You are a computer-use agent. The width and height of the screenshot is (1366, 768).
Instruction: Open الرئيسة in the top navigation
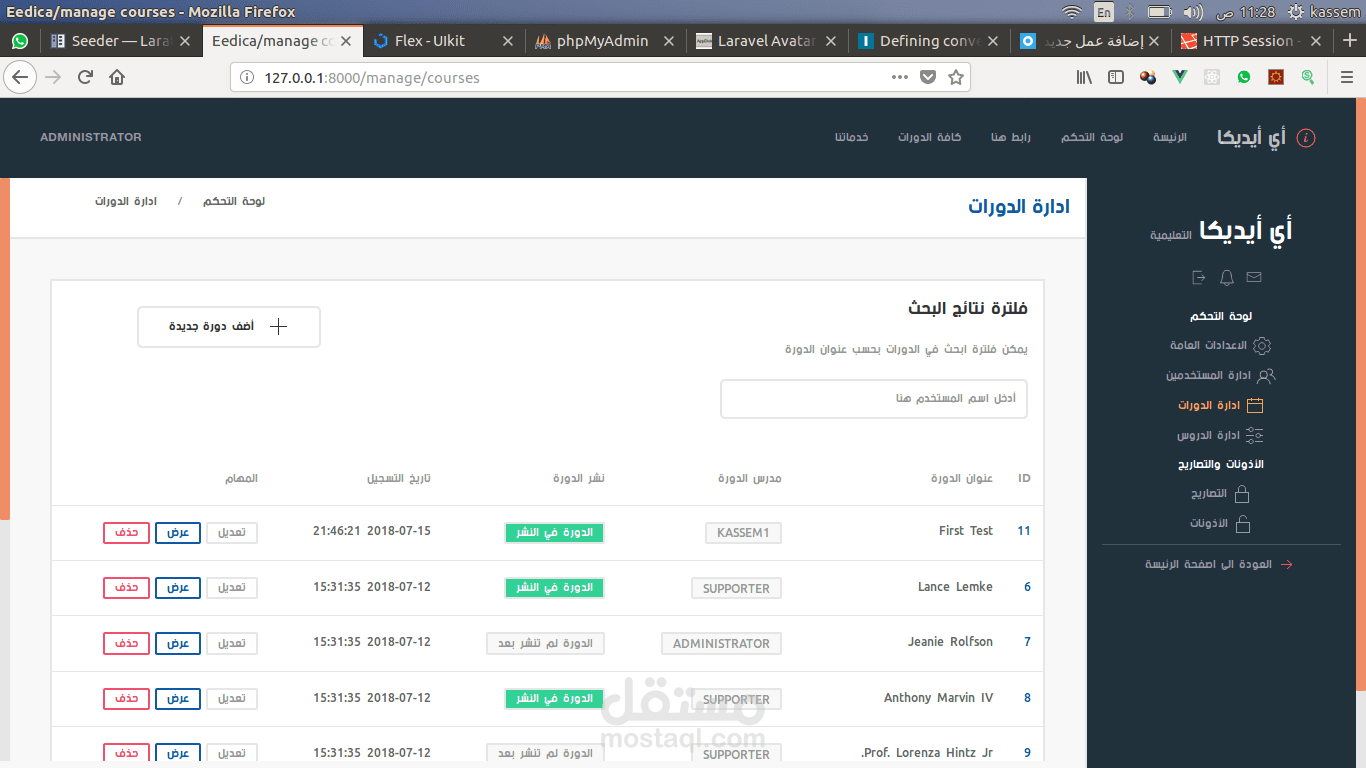(1170, 137)
